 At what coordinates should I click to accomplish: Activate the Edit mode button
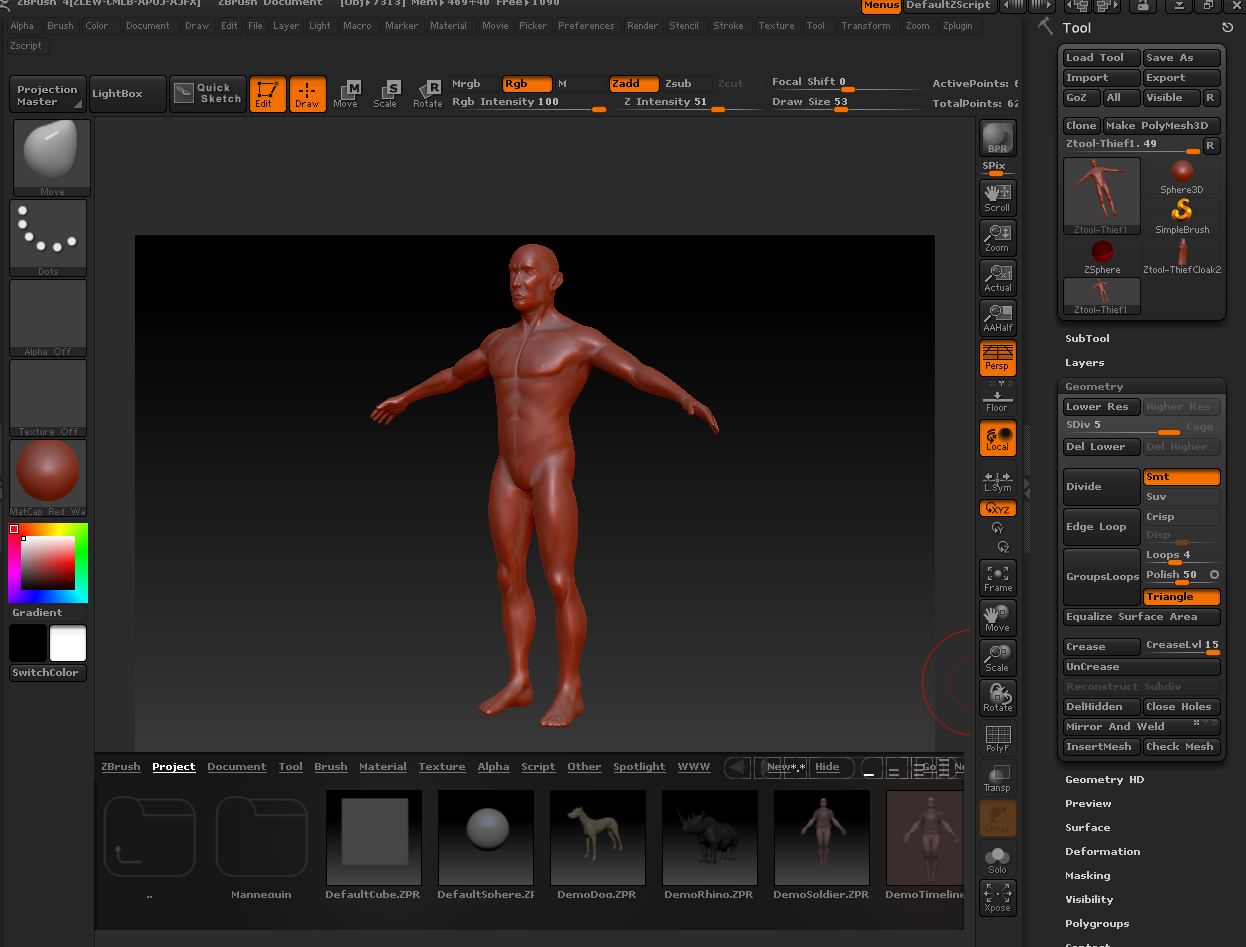click(x=267, y=94)
